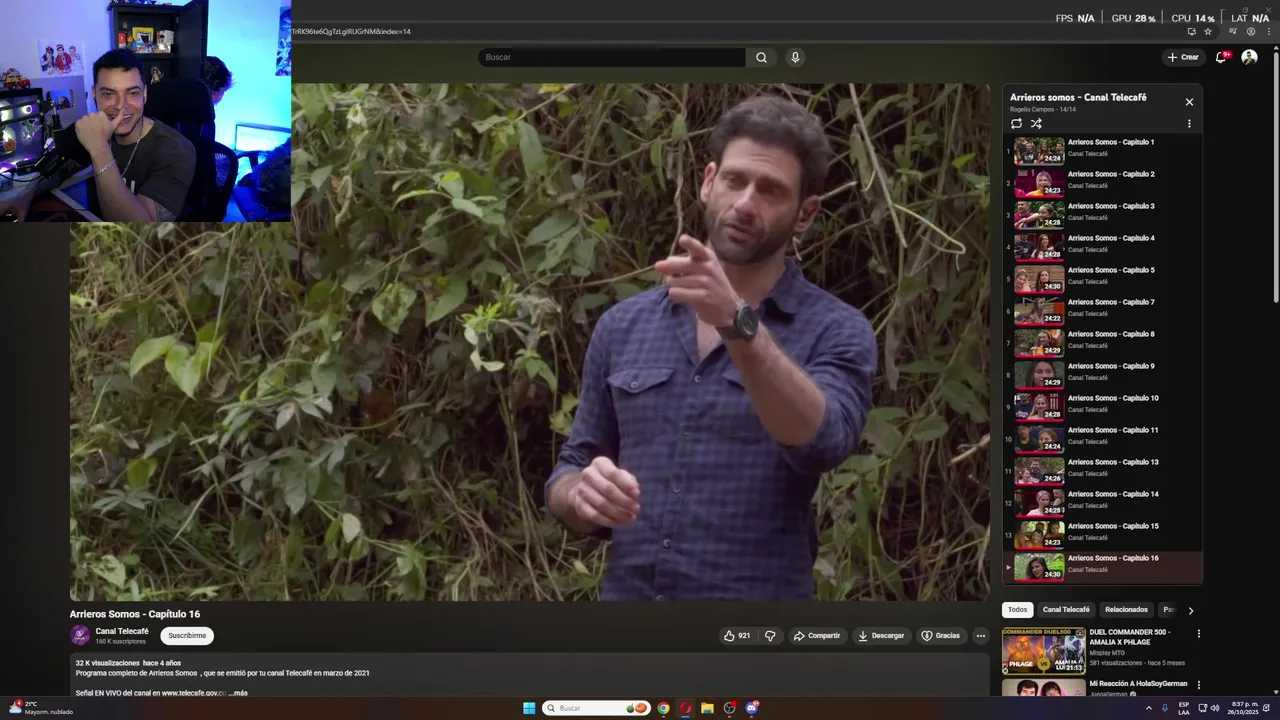The image size is (1280, 720).
Task: Open playlist panel three-dot options
Action: click(1189, 124)
